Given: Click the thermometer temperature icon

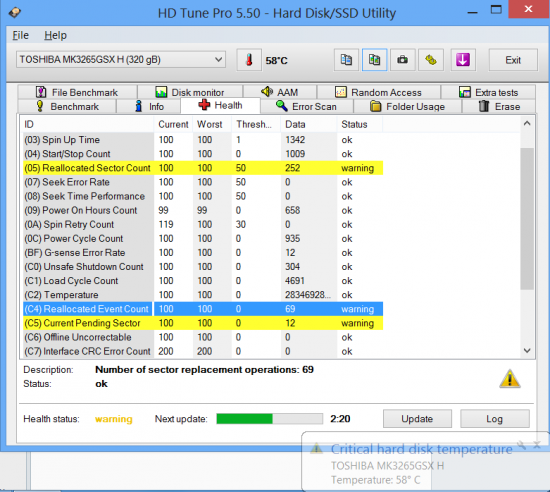Looking at the screenshot, I should (x=249, y=60).
